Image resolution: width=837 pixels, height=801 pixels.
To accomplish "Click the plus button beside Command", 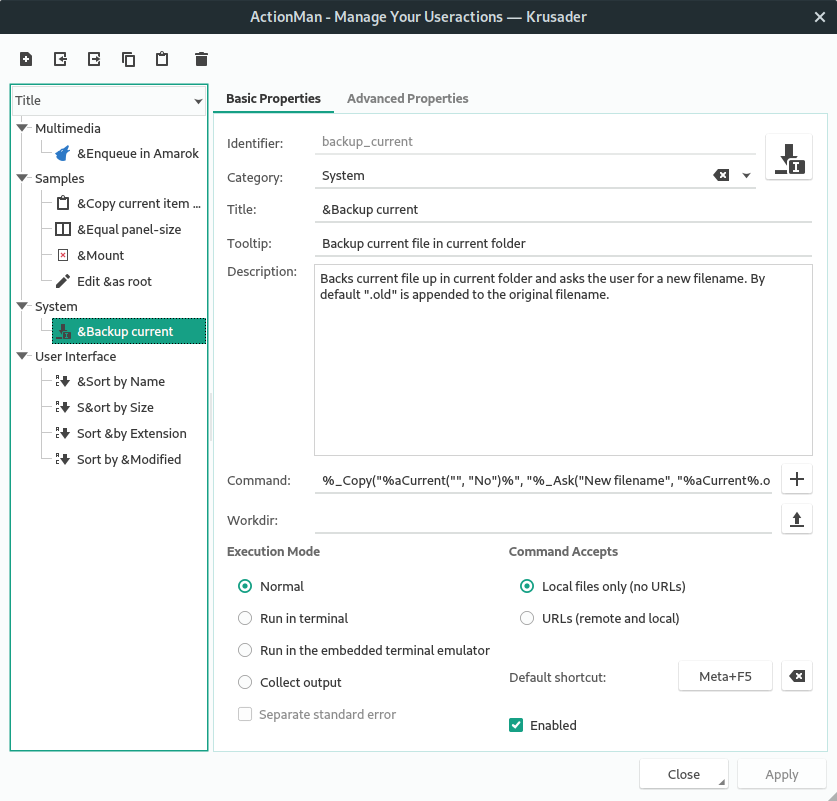I will 796,479.
